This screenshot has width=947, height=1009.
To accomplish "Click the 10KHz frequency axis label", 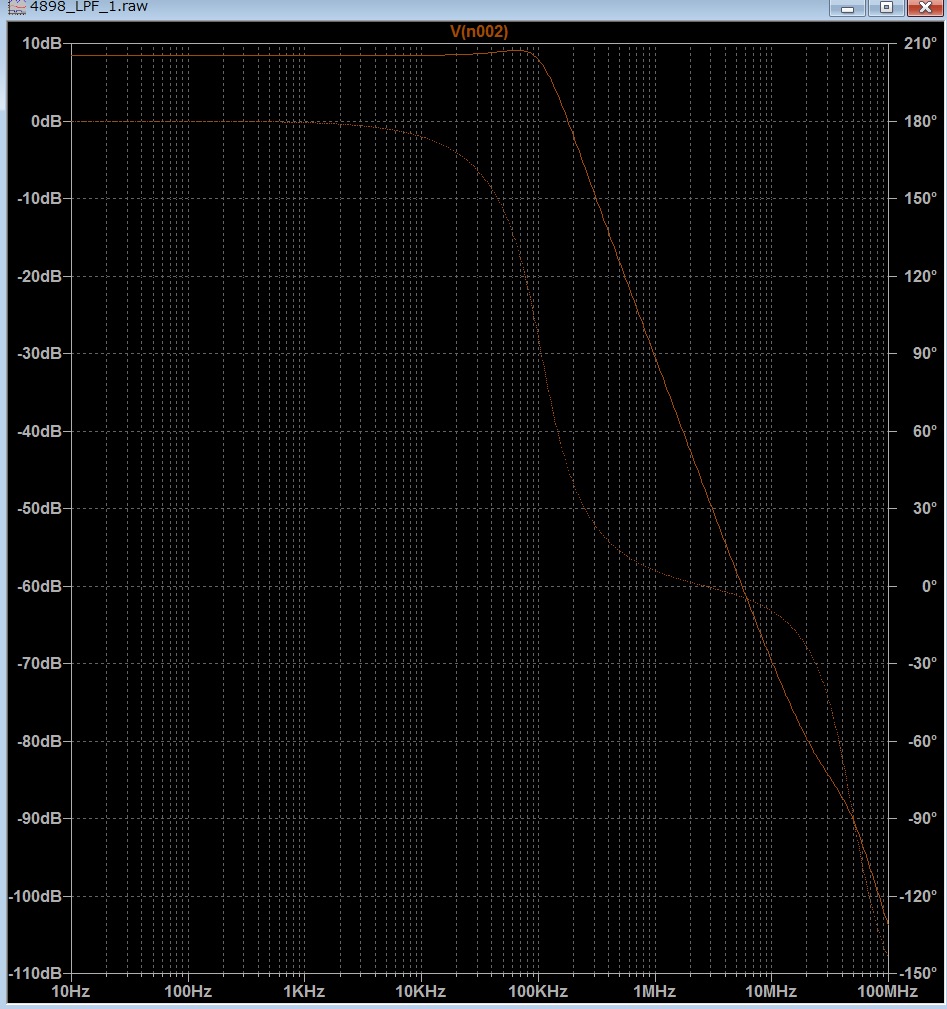I will (x=421, y=992).
